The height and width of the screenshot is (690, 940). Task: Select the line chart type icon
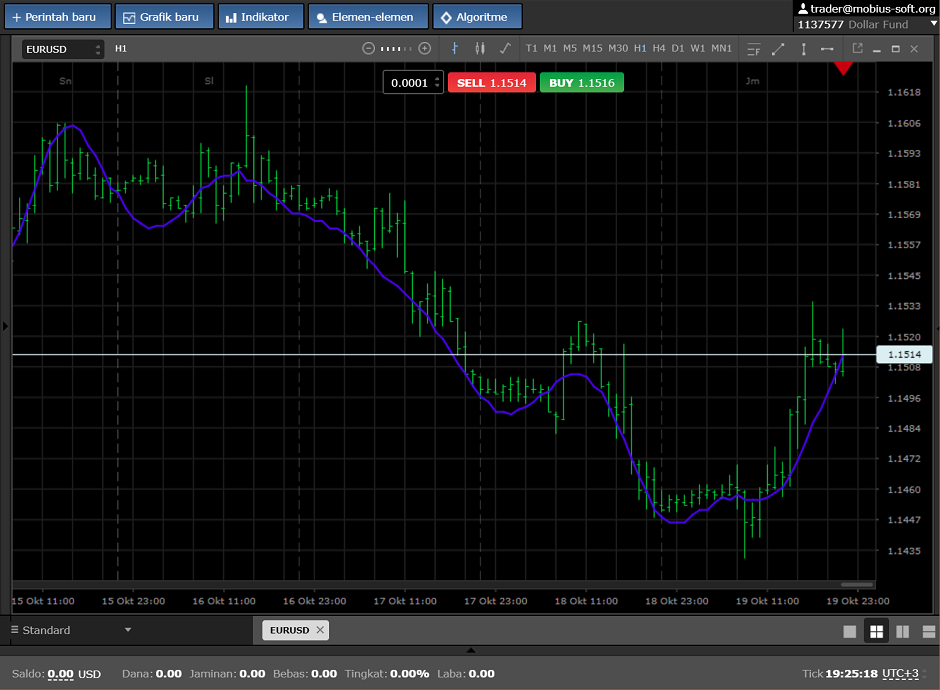point(505,49)
